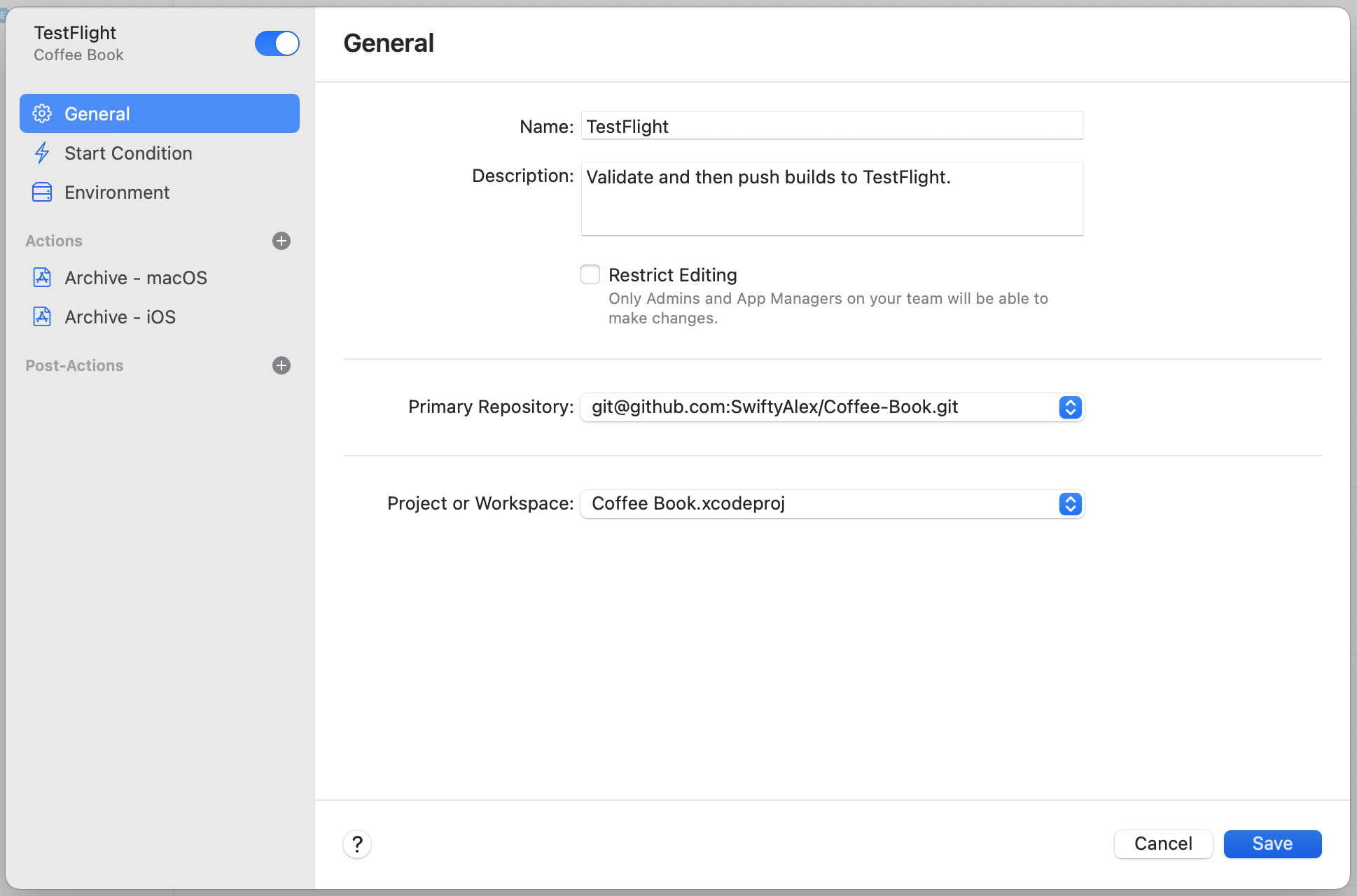Add a new action with the plus icon
This screenshot has height=896, width=1357.
pyautogui.click(x=281, y=241)
